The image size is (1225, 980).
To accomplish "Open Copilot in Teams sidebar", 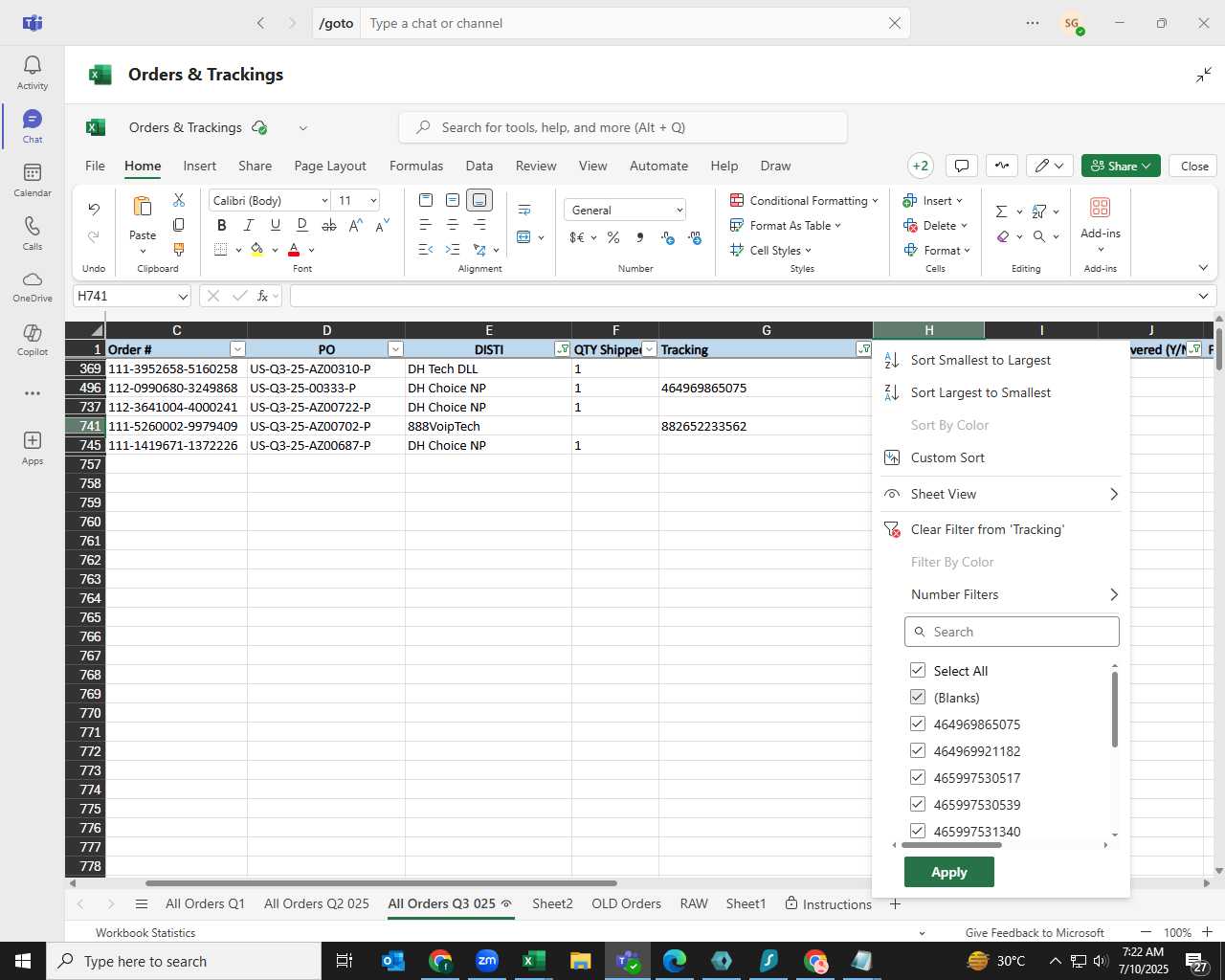I will point(33,341).
